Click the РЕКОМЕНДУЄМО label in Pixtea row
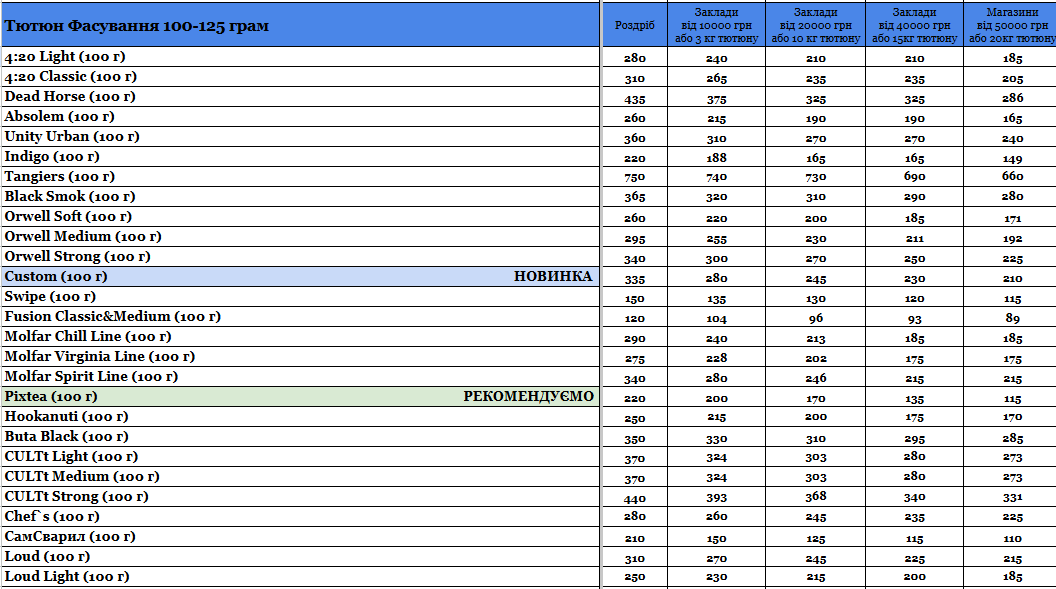This screenshot has width=1056, height=589. pos(528,397)
